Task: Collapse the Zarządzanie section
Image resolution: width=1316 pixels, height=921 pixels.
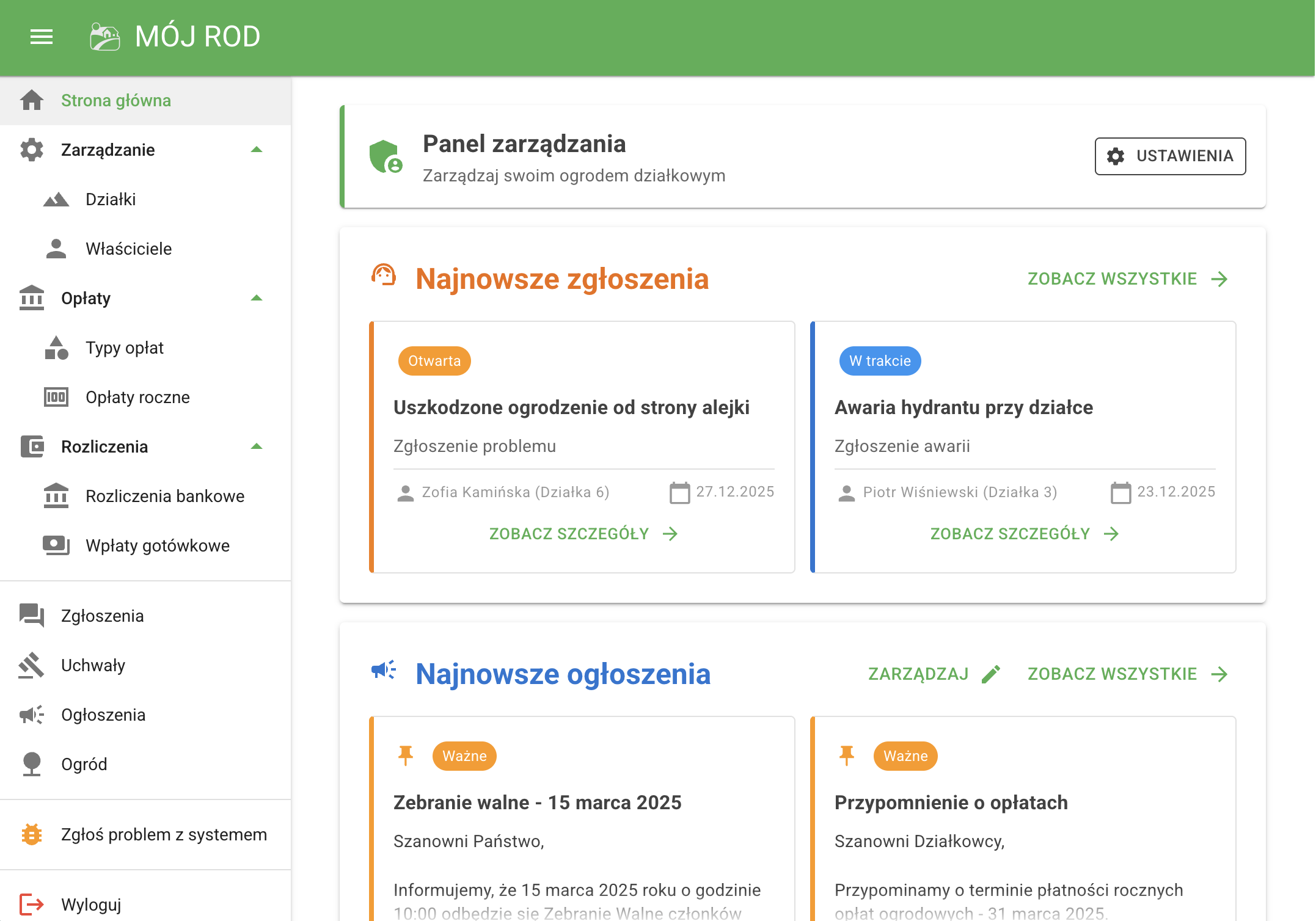Action: [257, 150]
